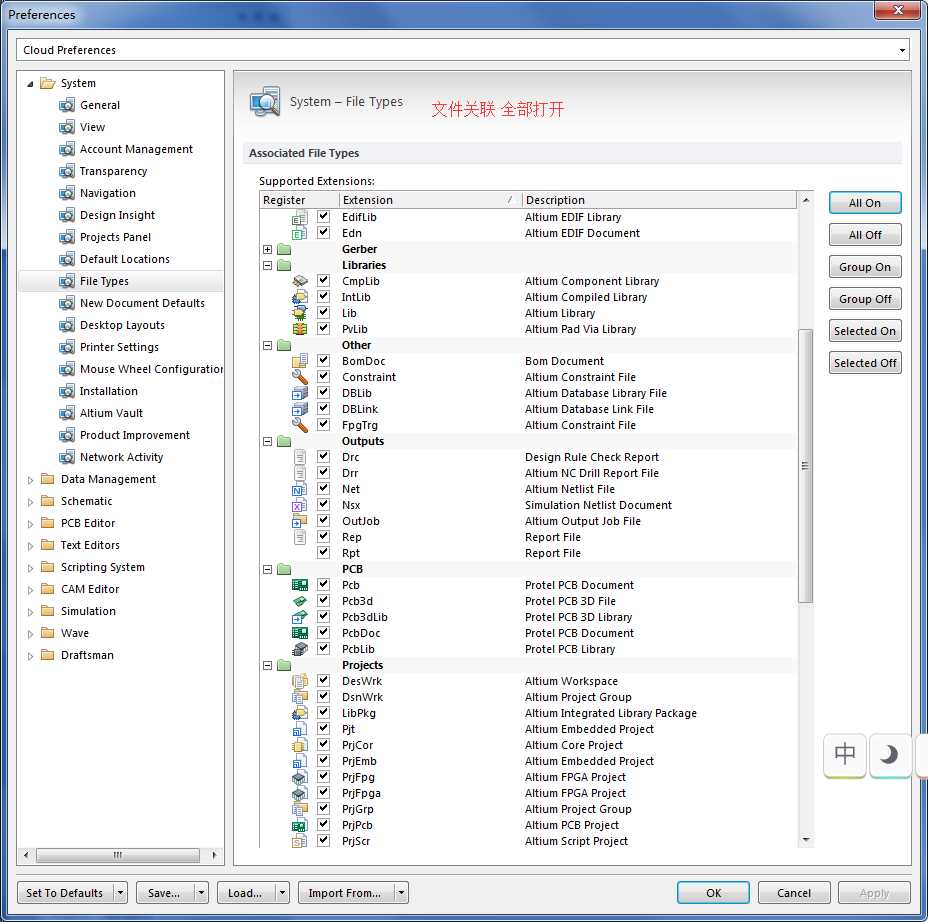The image size is (928, 922).
Task: Sort by the Extension column header
Action: coord(430,200)
